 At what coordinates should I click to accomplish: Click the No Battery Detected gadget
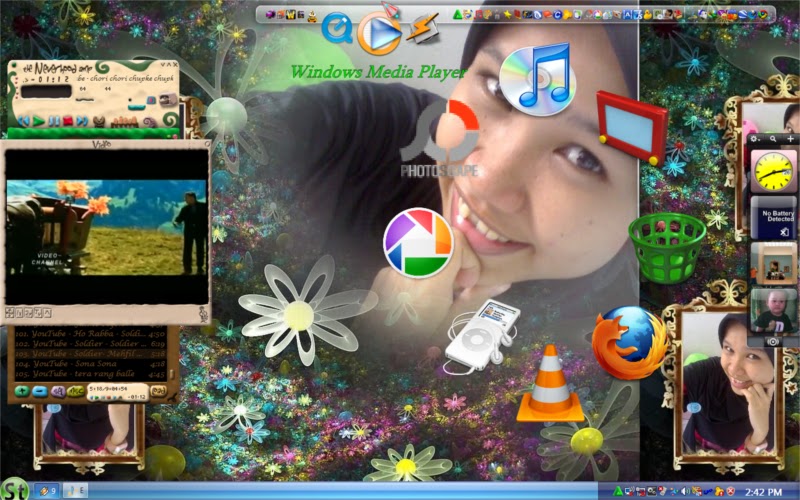[x=773, y=218]
